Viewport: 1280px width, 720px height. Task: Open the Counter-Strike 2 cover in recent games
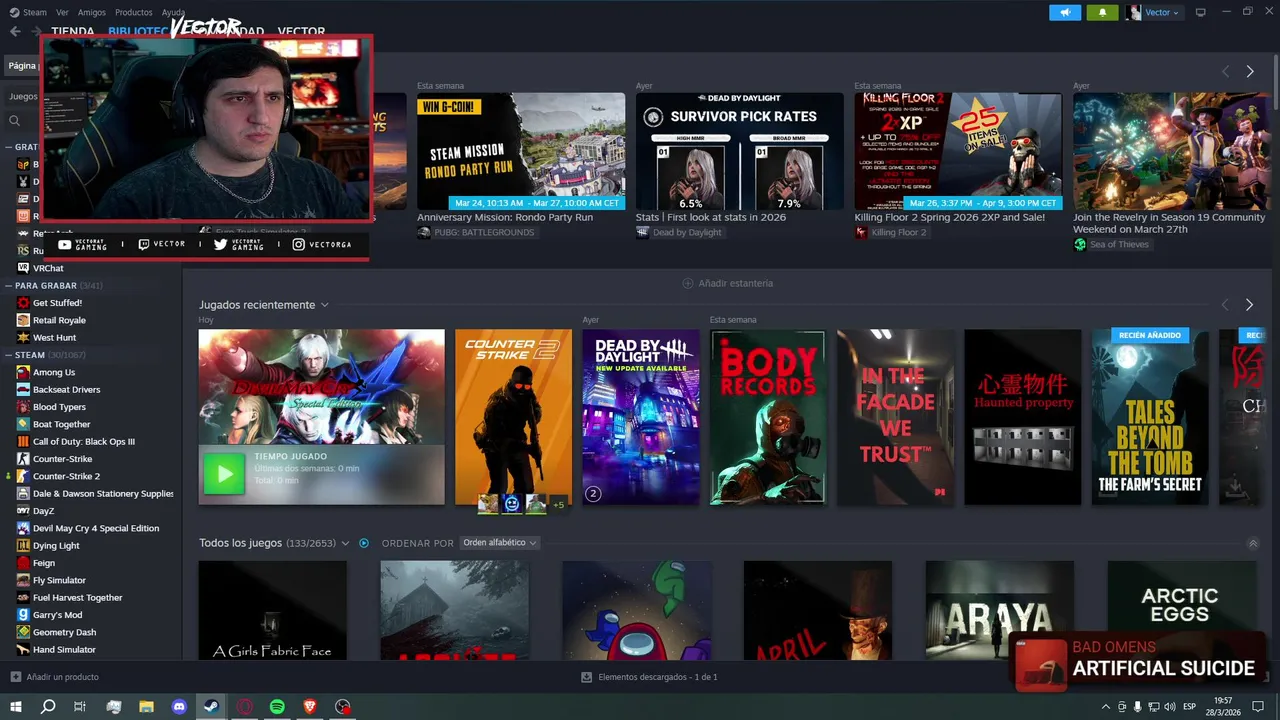coord(513,417)
